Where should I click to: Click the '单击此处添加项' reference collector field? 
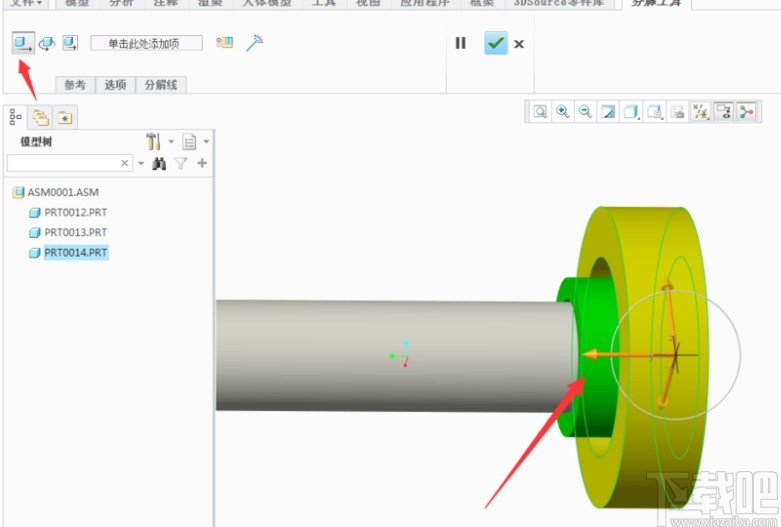(146, 43)
